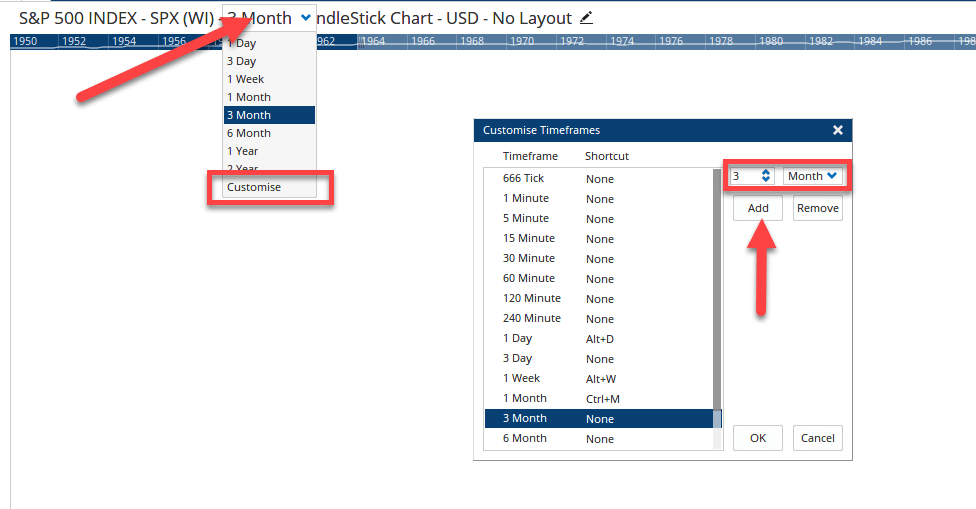
Task: Click the Shortcut column header
Action: (x=607, y=156)
